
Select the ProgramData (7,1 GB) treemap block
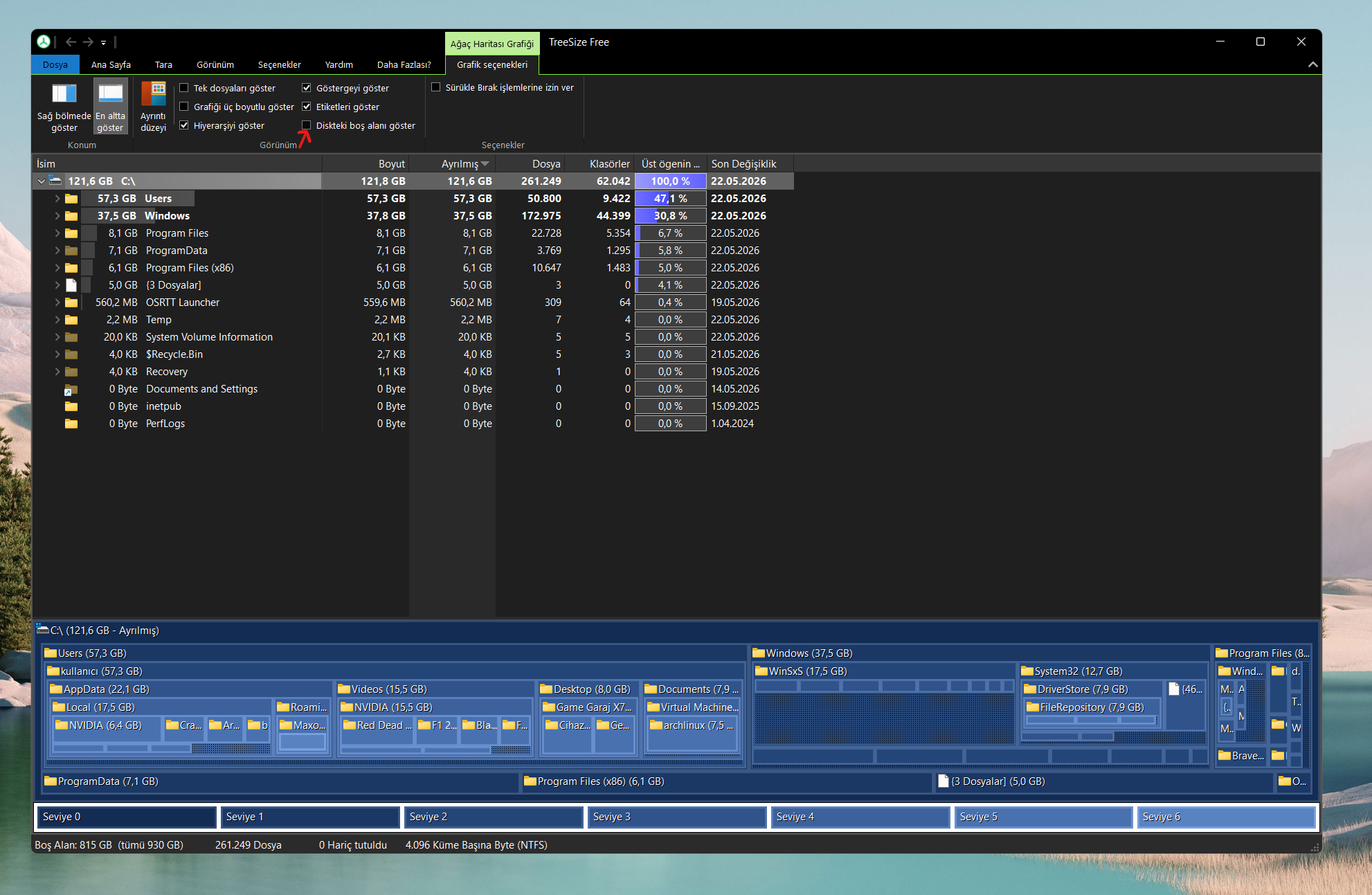[x=280, y=781]
